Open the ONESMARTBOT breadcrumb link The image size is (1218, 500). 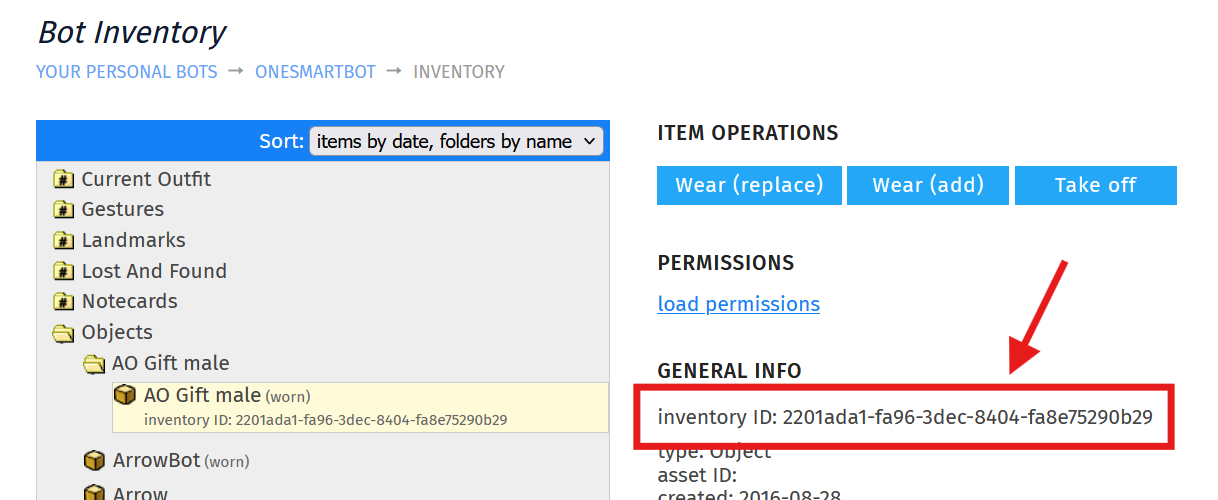[315, 72]
